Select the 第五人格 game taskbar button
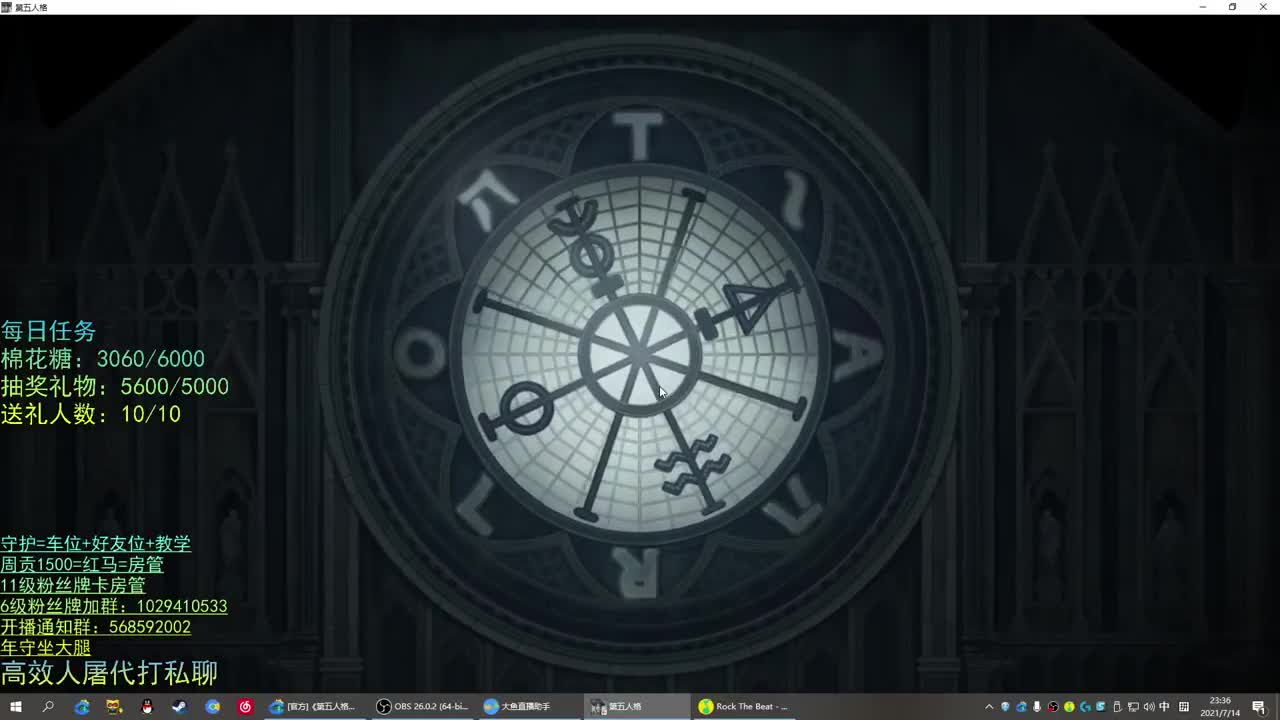 [636, 707]
